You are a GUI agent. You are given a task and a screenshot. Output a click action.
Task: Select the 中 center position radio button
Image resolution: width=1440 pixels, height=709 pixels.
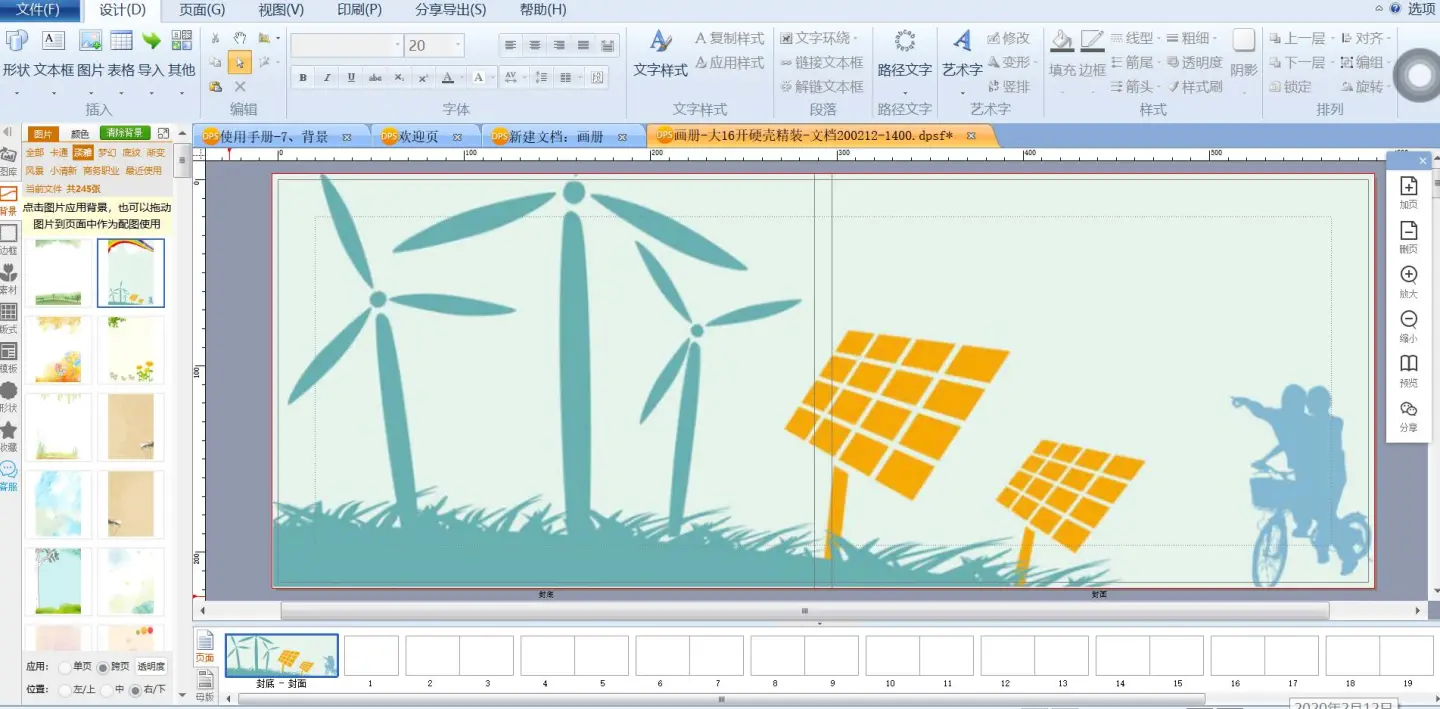107,690
